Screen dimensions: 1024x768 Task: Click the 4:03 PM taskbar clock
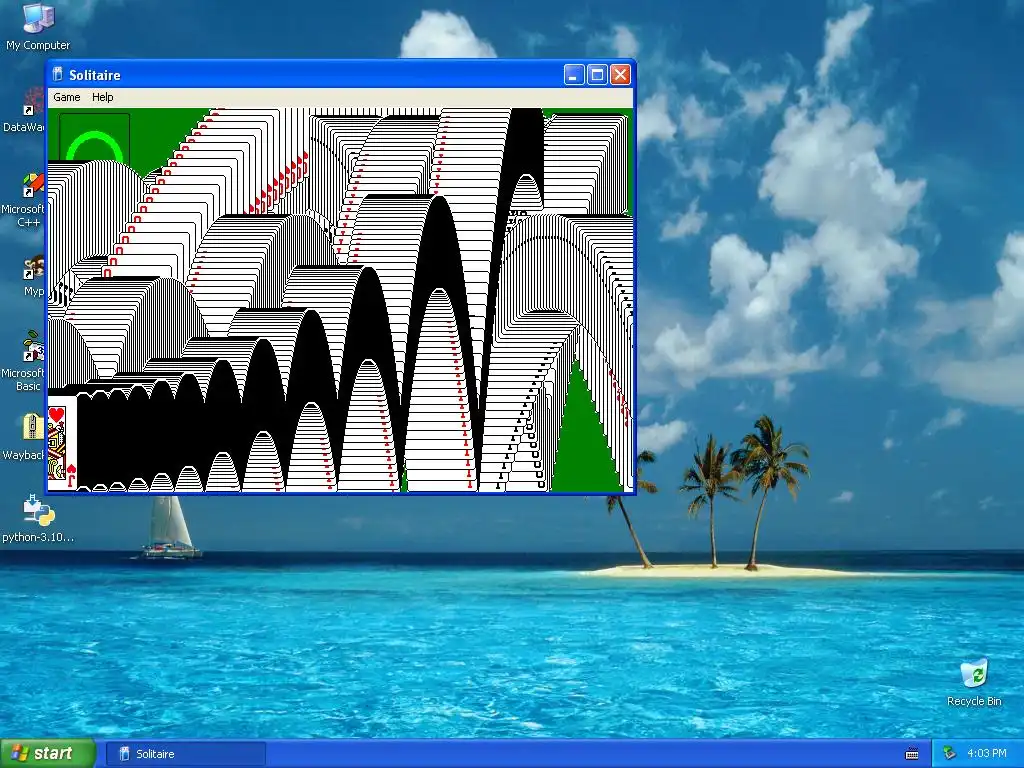(987, 754)
